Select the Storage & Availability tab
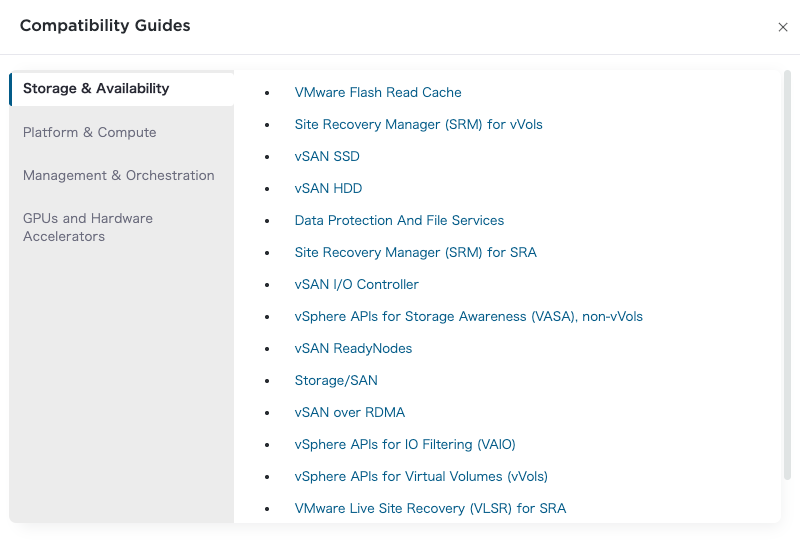 pos(96,88)
